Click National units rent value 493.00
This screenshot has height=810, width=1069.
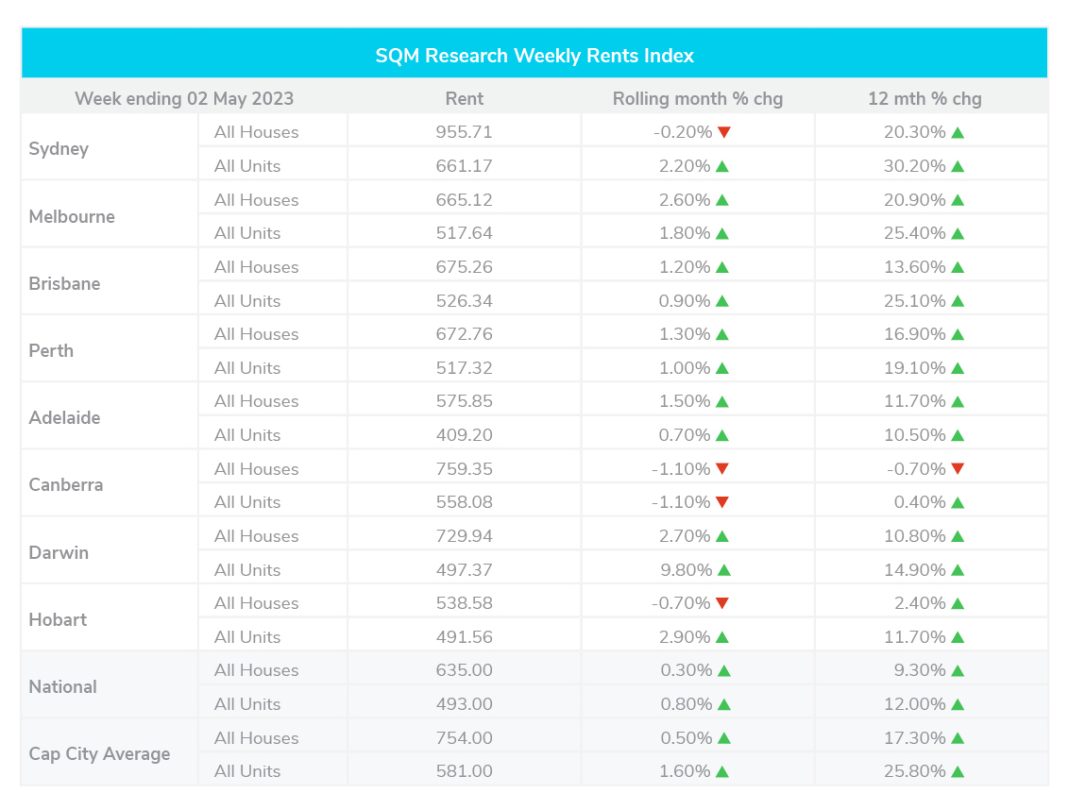(x=464, y=704)
